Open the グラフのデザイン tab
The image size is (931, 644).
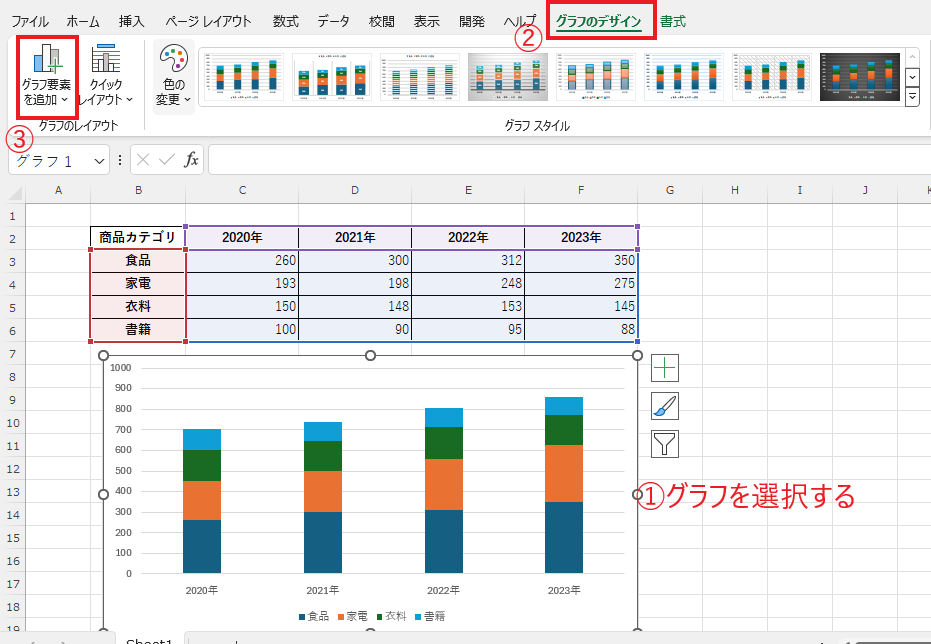click(x=598, y=21)
